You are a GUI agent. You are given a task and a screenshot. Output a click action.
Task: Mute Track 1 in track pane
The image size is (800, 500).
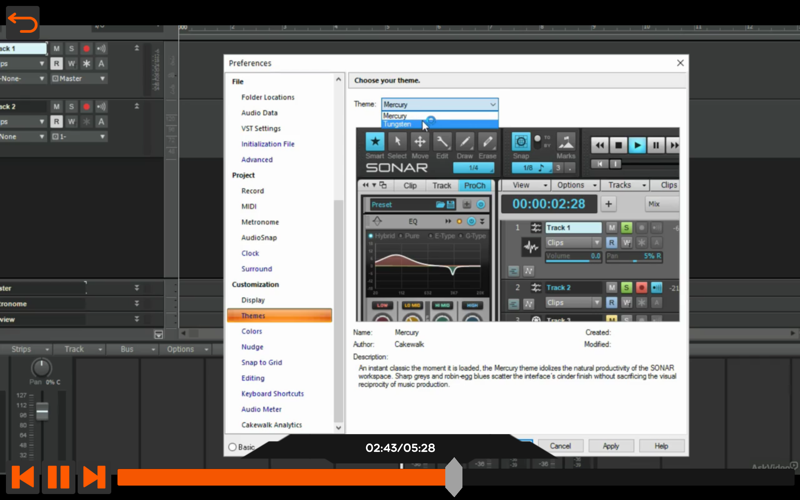pyautogui.click(x=57, y=48)
